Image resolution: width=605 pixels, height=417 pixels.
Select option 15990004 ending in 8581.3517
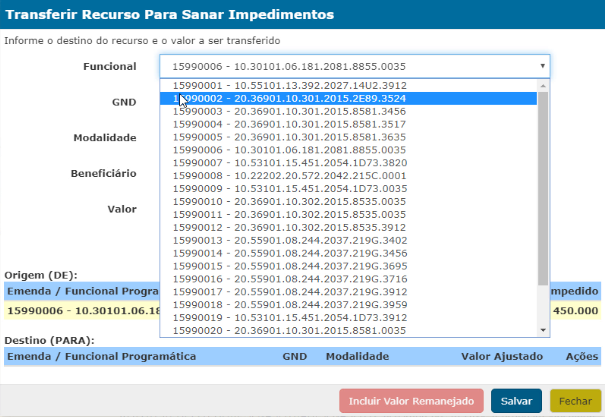[x=288, y=124]
